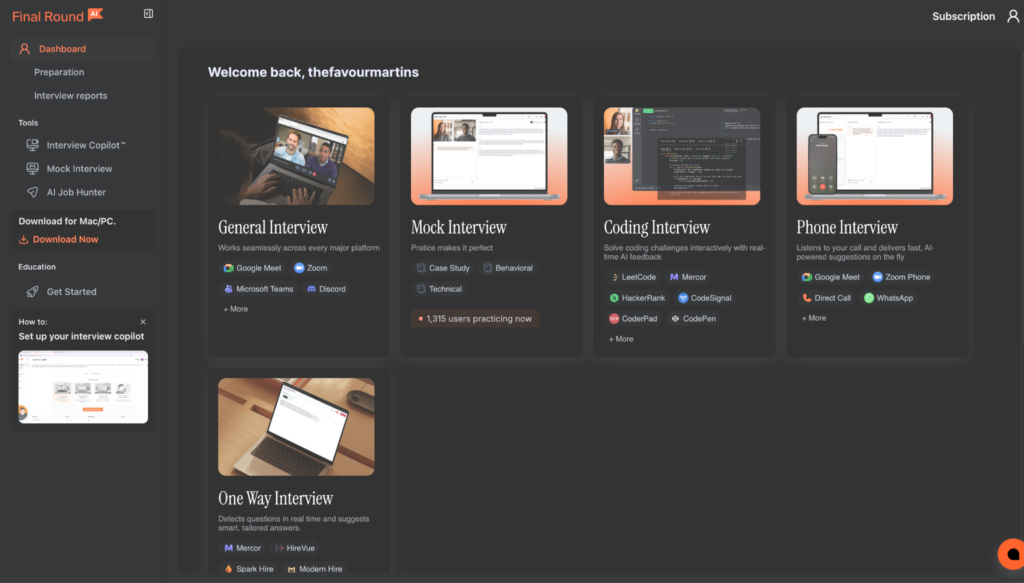
Task: Click the One Way Interview laptop image
Action: click(296, 427)
